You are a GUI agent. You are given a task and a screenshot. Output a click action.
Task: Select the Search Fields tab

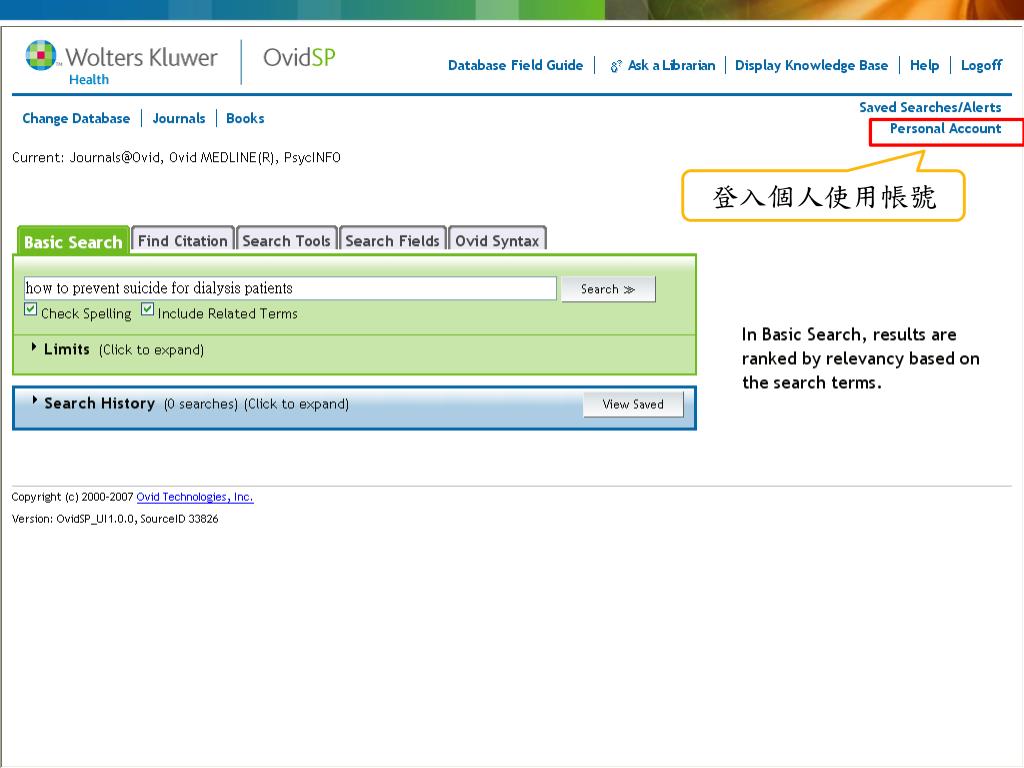392,240
